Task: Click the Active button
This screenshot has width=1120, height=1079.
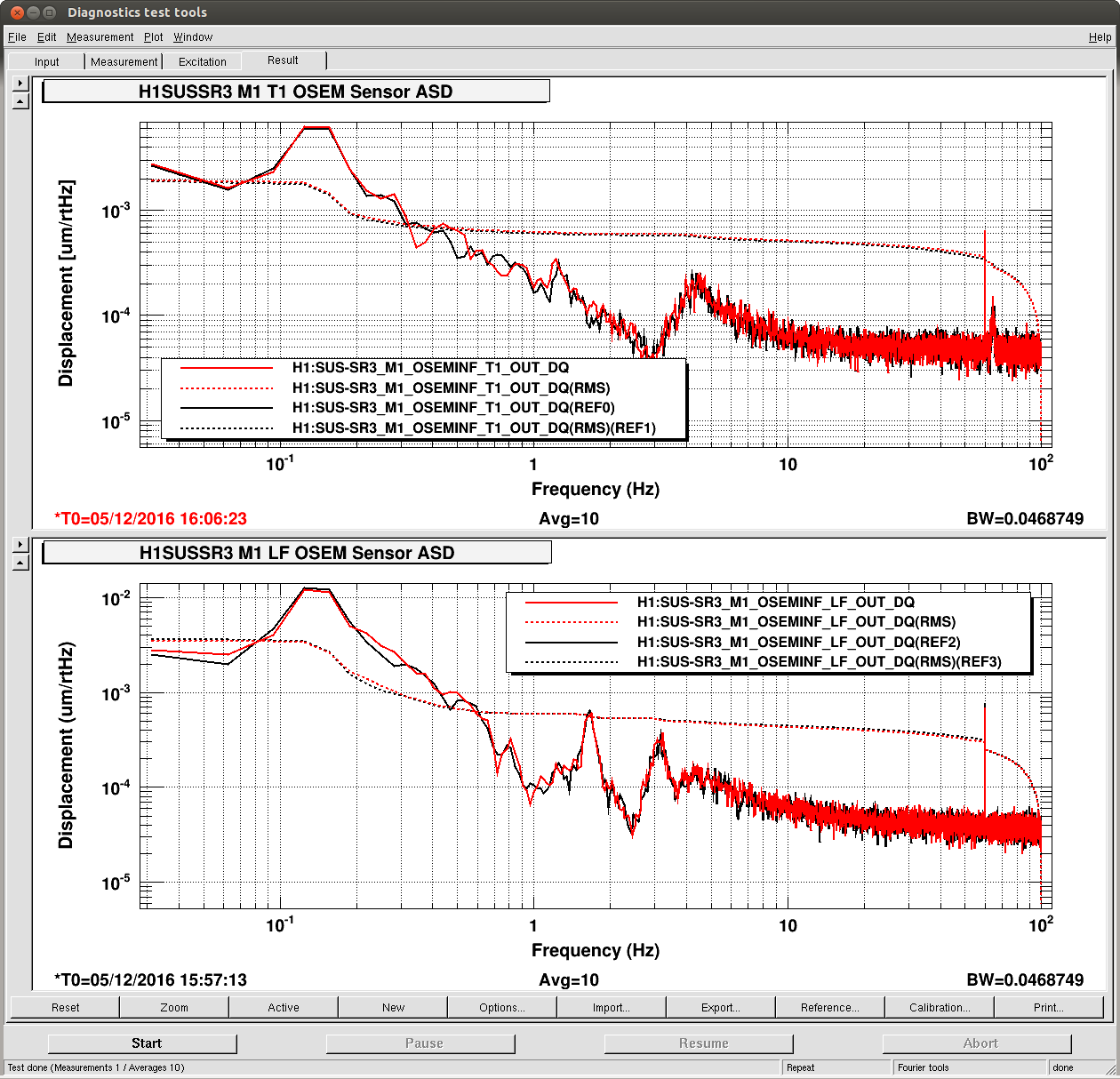Action: pyautogui.click(x=284, y=1007)
